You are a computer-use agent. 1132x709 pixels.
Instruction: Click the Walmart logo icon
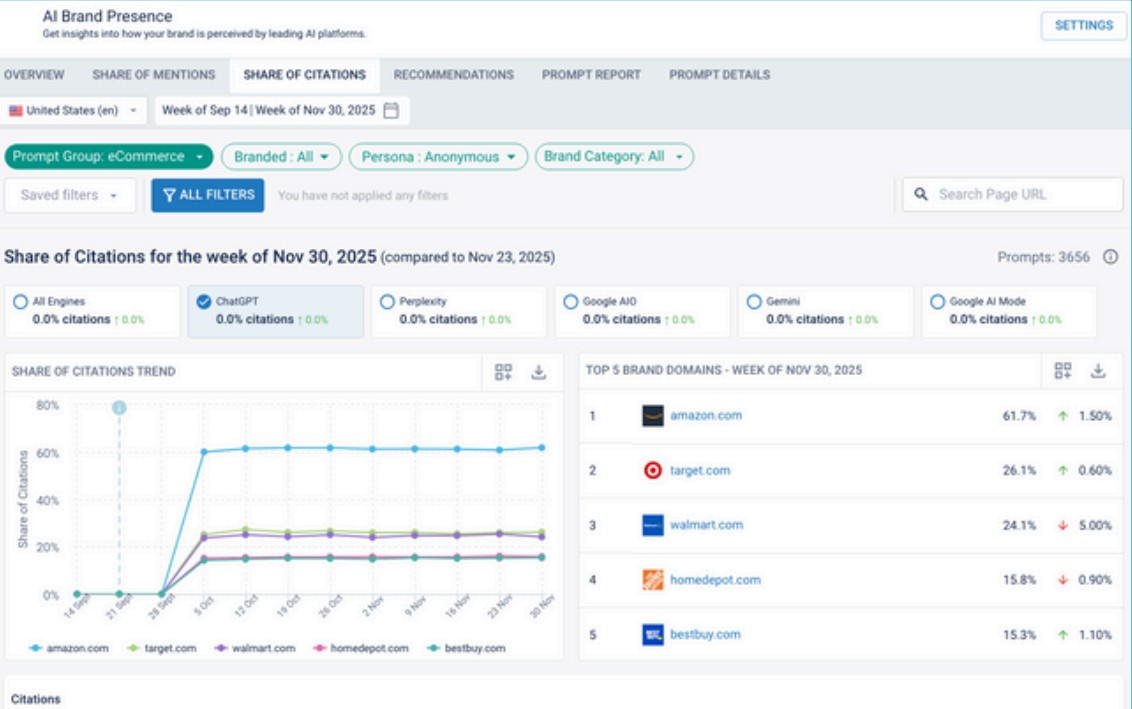click(x=653, y=525)
